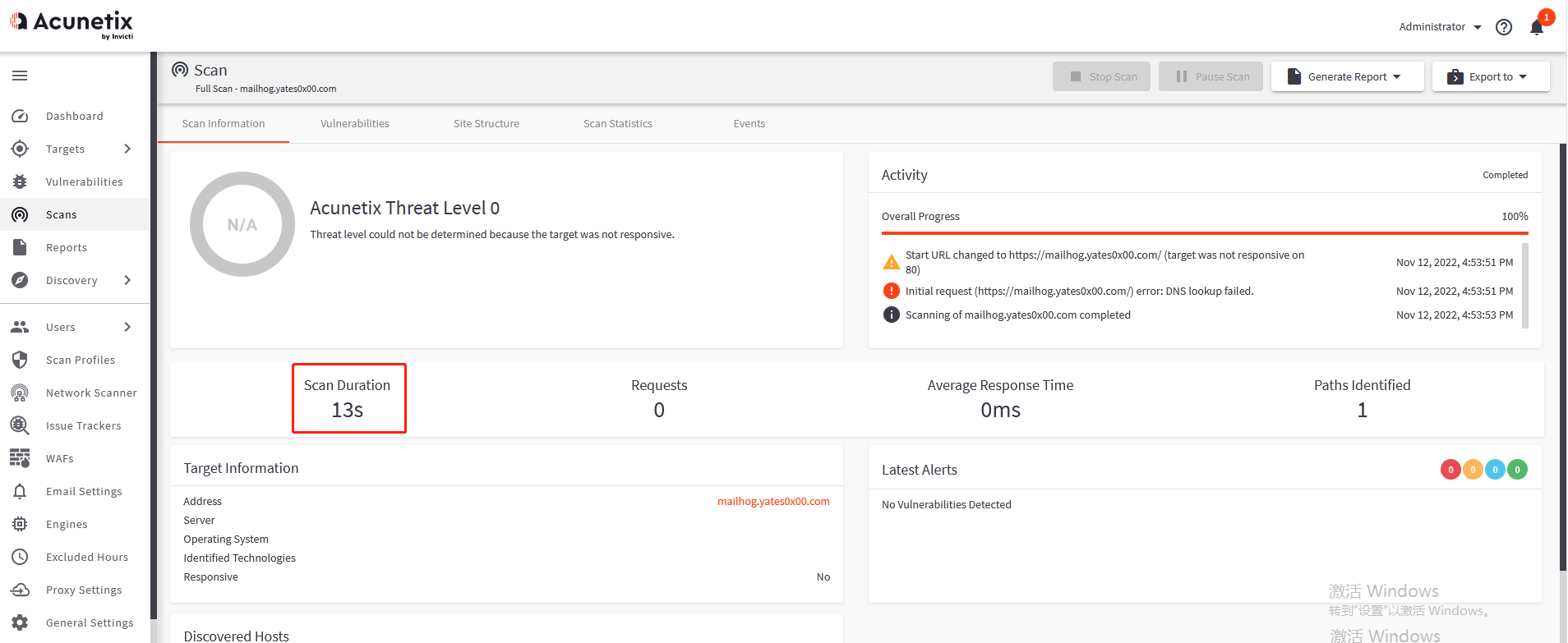Click the hamburger menu icon
The height and width of the screenshot is (643, 1568).
point(20,76)
